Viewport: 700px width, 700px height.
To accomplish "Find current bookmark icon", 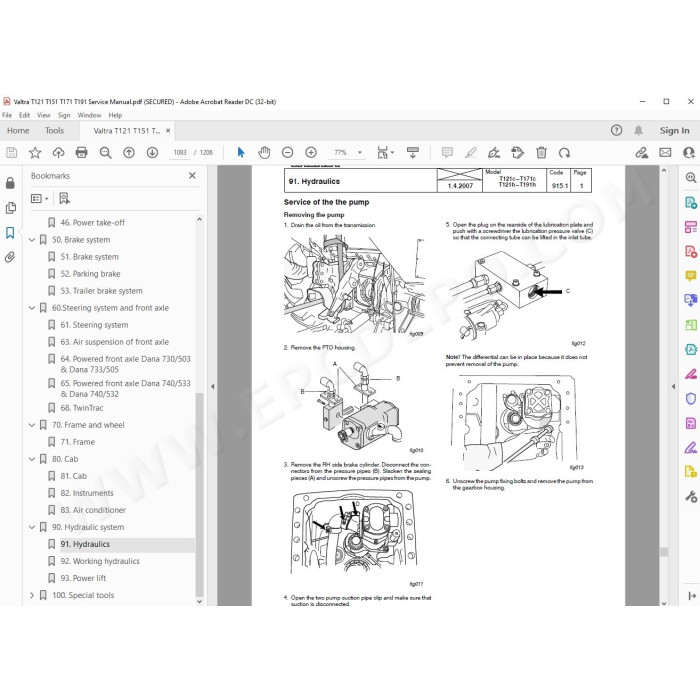I will click(64, 198).
